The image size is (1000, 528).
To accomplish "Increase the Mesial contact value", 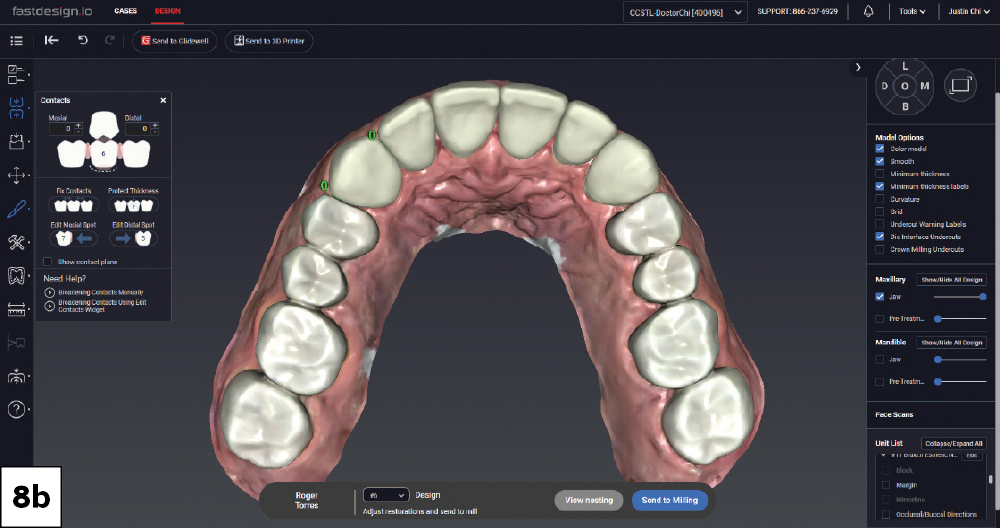I will point(78,126).
